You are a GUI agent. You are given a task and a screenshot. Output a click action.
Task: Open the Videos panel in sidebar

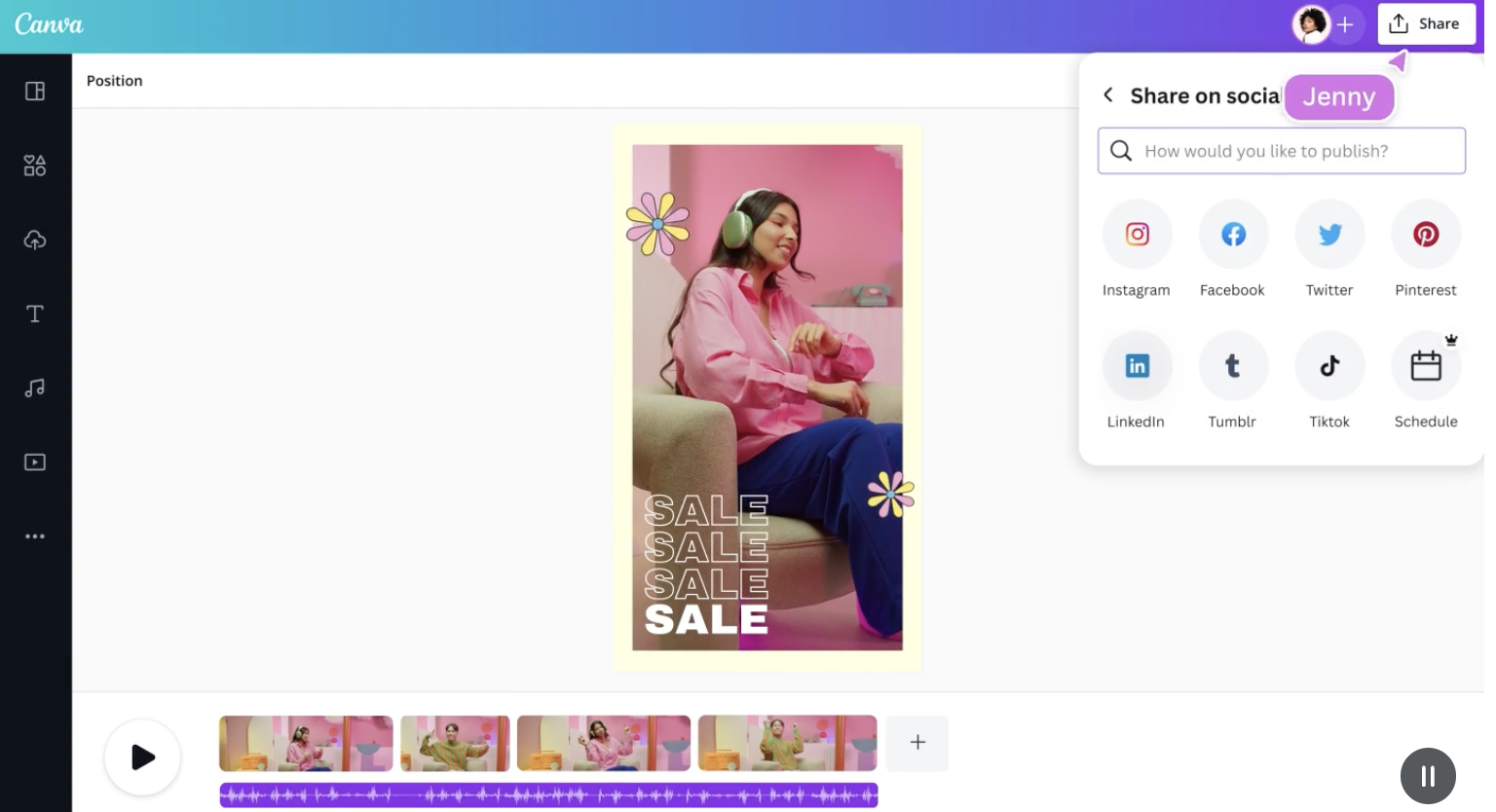(x=35, y=461)
